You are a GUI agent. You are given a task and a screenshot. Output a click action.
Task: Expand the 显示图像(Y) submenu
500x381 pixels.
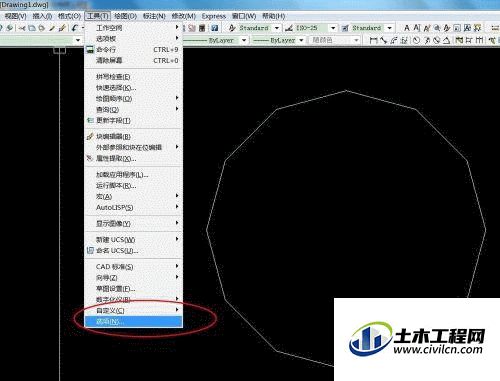tap(133, 223)
